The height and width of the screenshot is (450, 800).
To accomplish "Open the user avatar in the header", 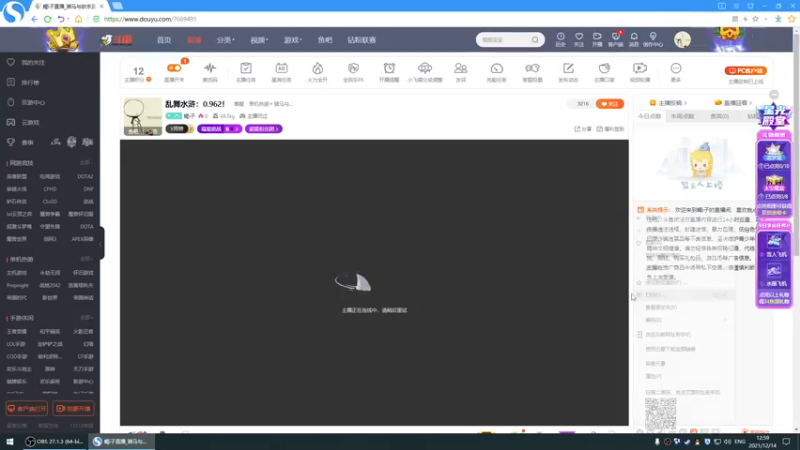I will pyautogui.click(x=682, y=39).
